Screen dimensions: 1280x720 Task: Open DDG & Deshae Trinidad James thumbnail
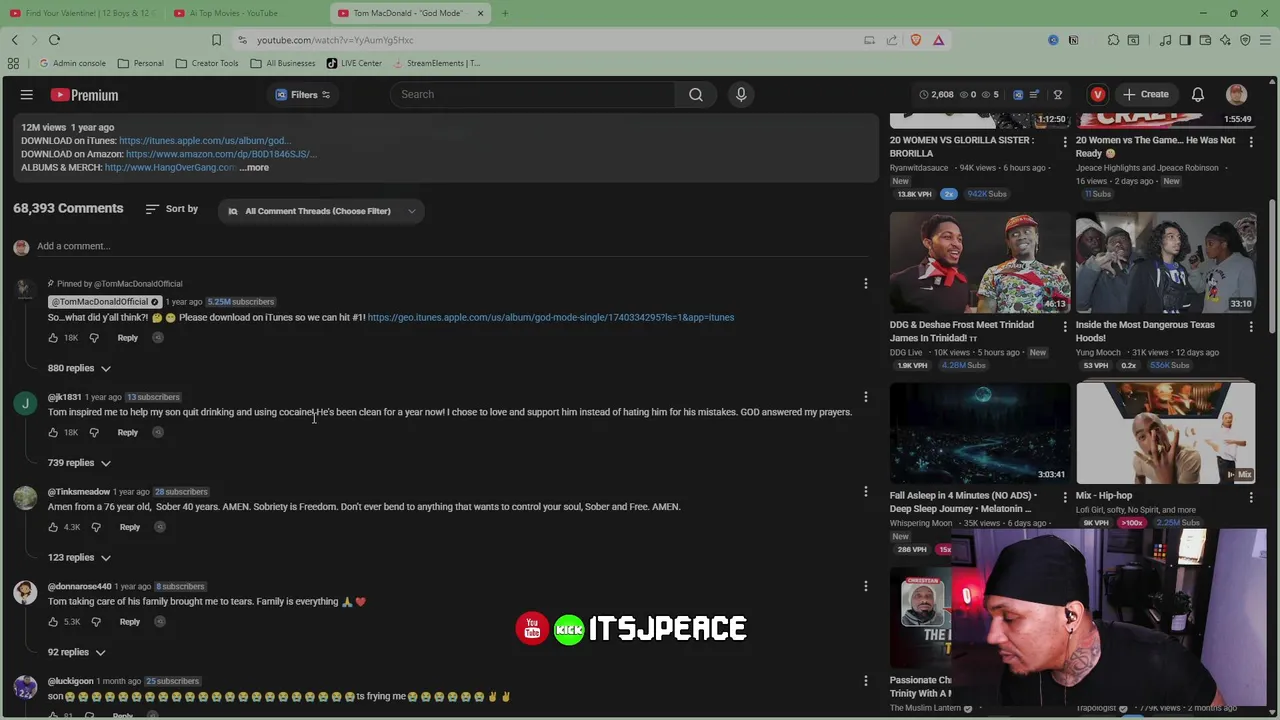click(x=980, y=262)
